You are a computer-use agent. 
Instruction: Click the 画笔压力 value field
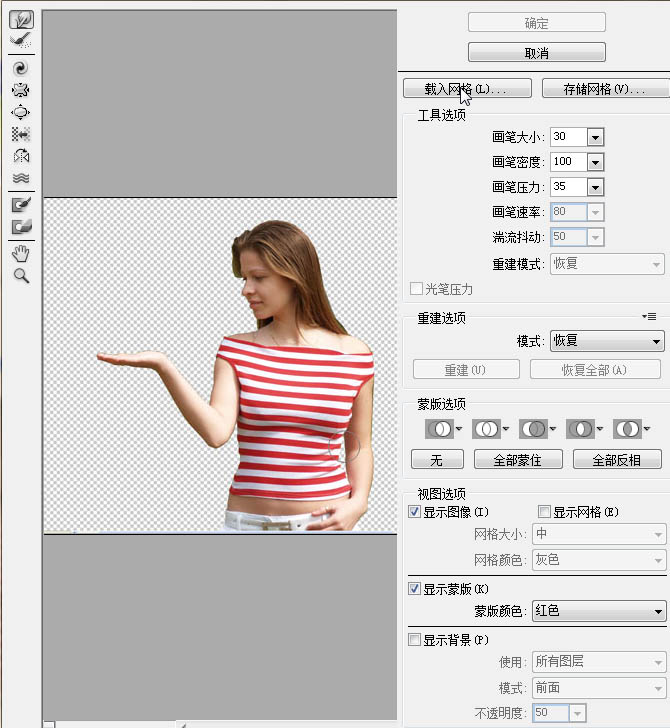click(569, 187)
